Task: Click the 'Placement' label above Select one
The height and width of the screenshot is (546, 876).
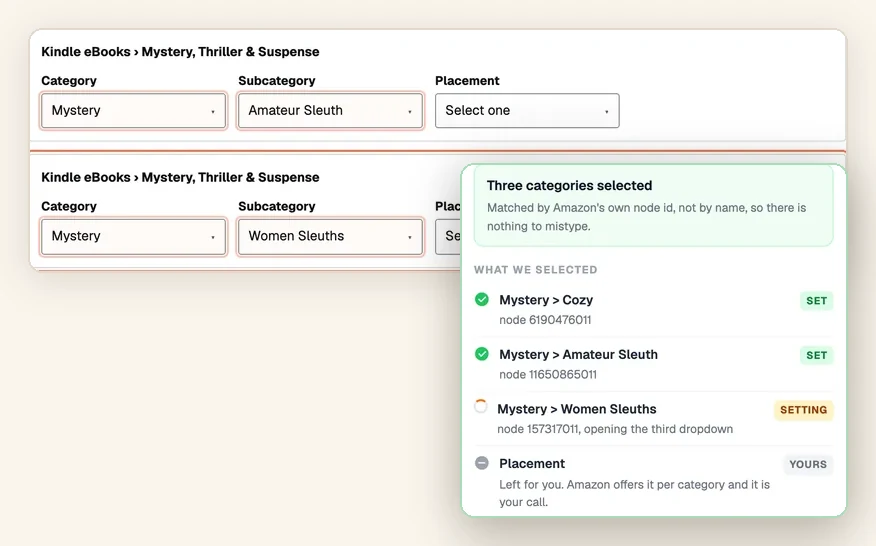Action: coord(467,81)
